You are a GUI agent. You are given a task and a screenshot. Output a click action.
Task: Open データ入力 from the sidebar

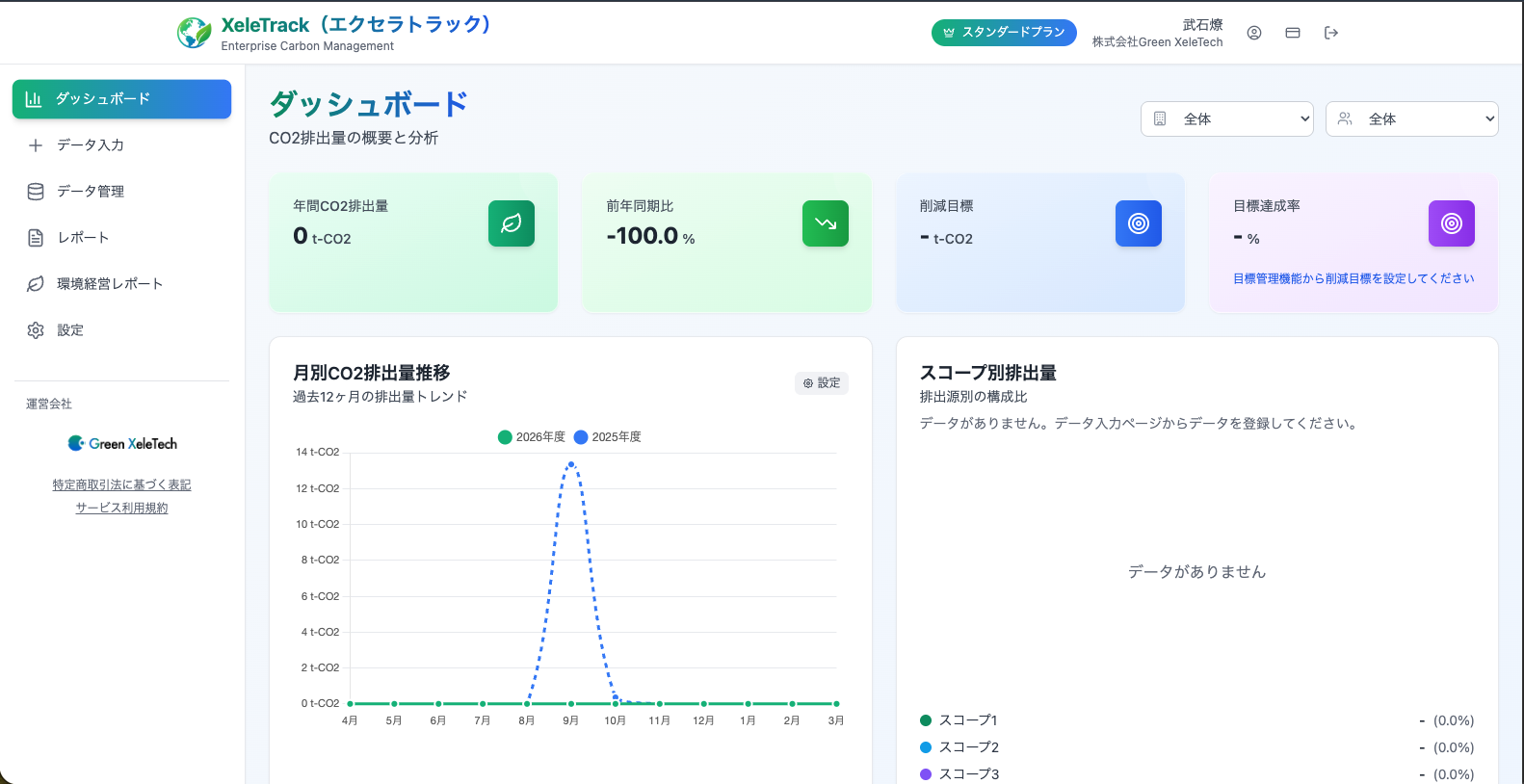click(121, 145)
